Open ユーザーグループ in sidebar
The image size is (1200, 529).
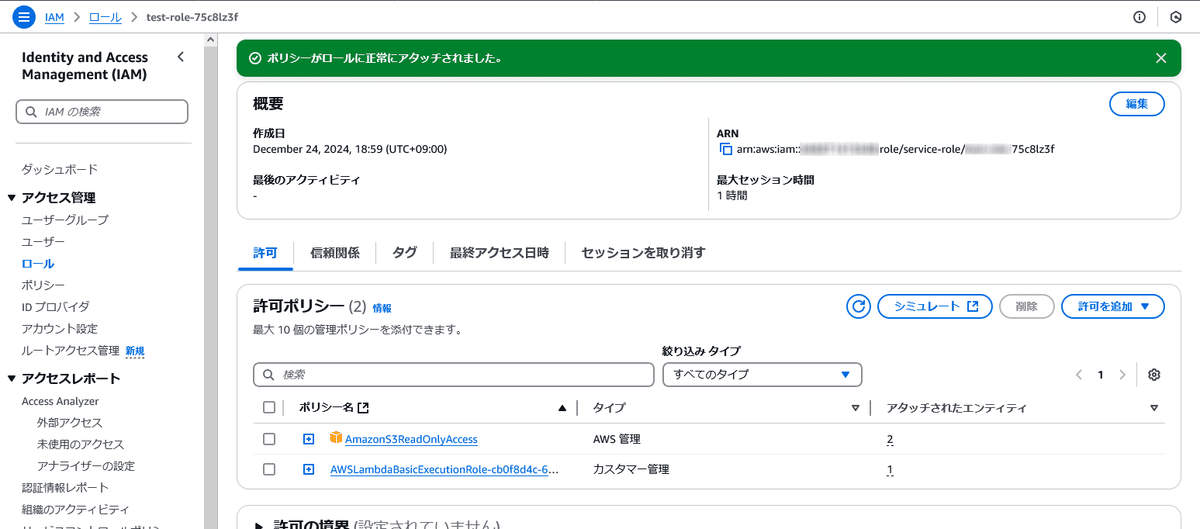pos(65,219)
